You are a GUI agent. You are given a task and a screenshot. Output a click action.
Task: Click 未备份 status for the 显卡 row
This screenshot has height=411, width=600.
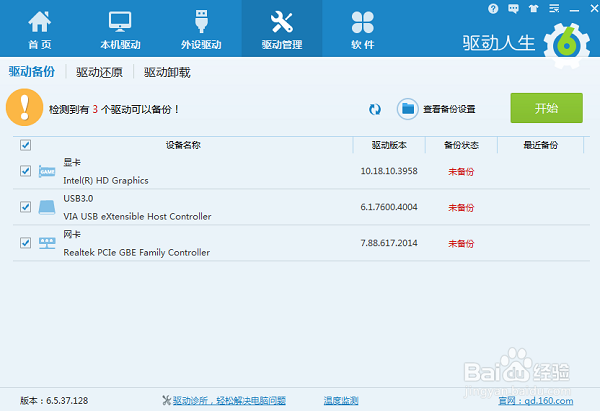pos(461,172)
